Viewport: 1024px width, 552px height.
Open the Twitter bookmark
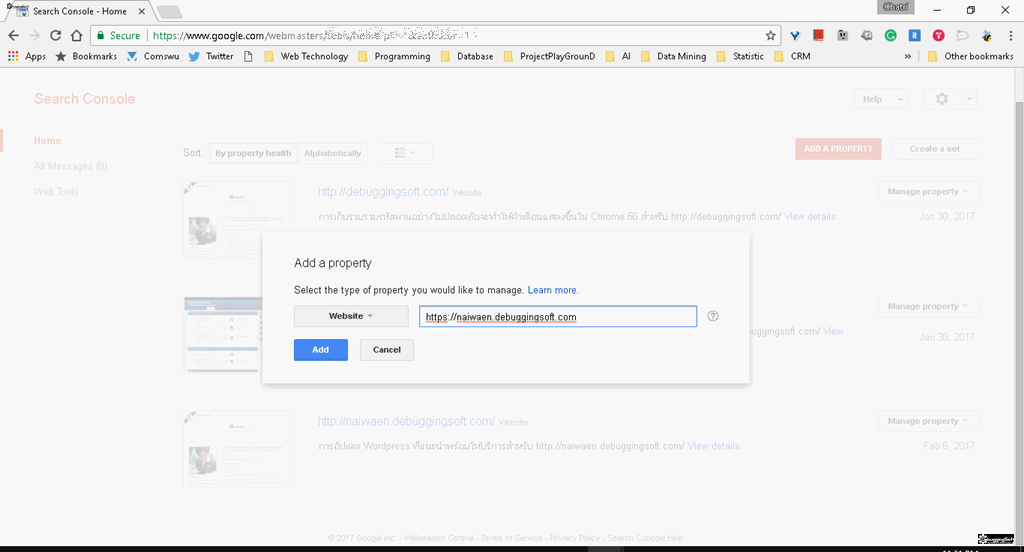pyautogui.click(x=211, y=56)
